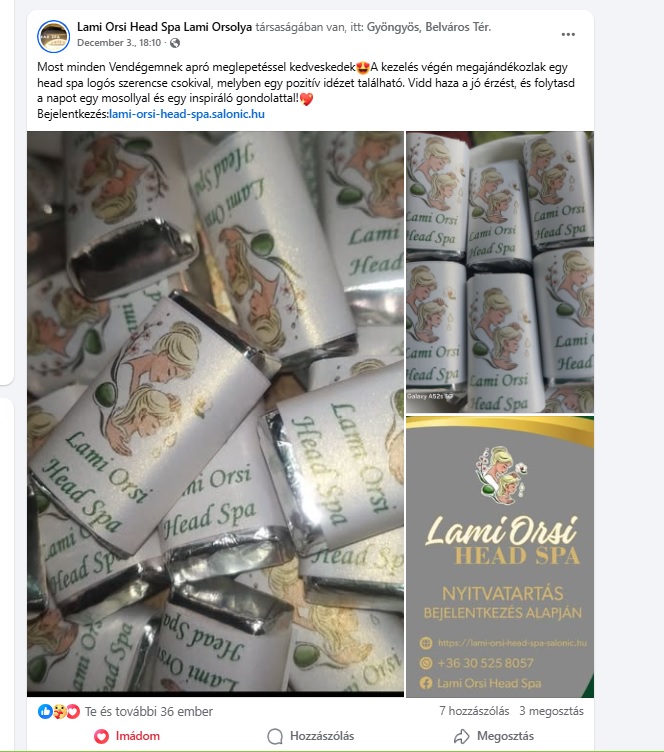The image size is (664, 752).
Task: Open the Gyöngyös, Belváros Tér location link
Action: [429, 27]
